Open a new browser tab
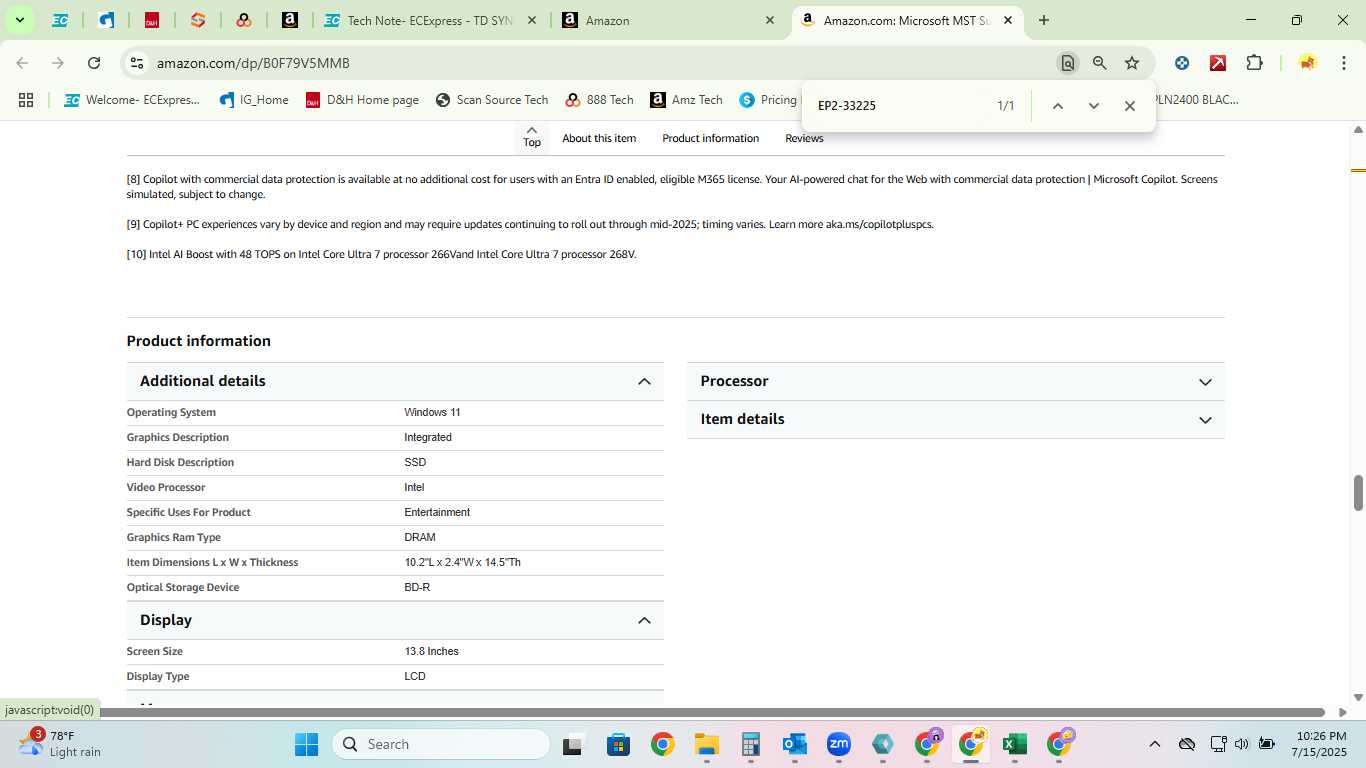This screenshot has height=768, width=1366. (x=1044, y=20)
